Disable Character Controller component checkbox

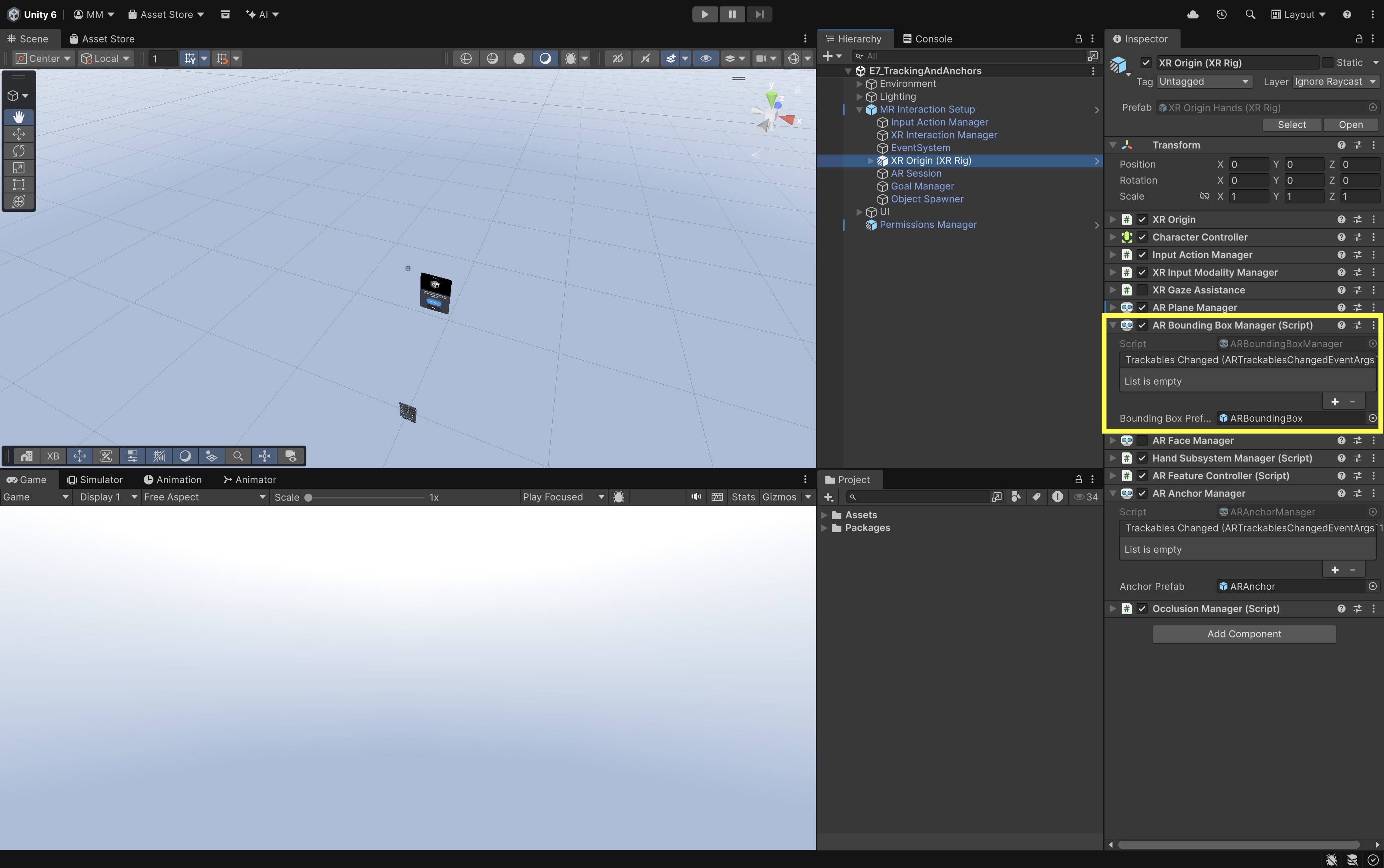point(1142,237)
